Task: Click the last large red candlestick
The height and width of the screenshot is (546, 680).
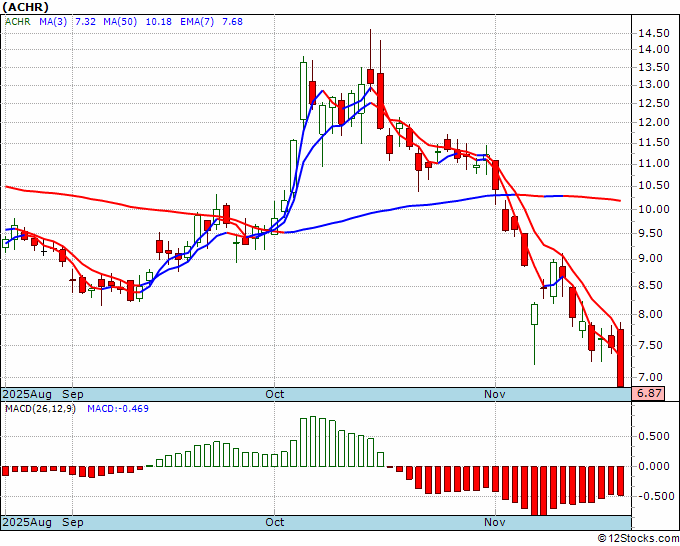Action: [x=620, y=357]
